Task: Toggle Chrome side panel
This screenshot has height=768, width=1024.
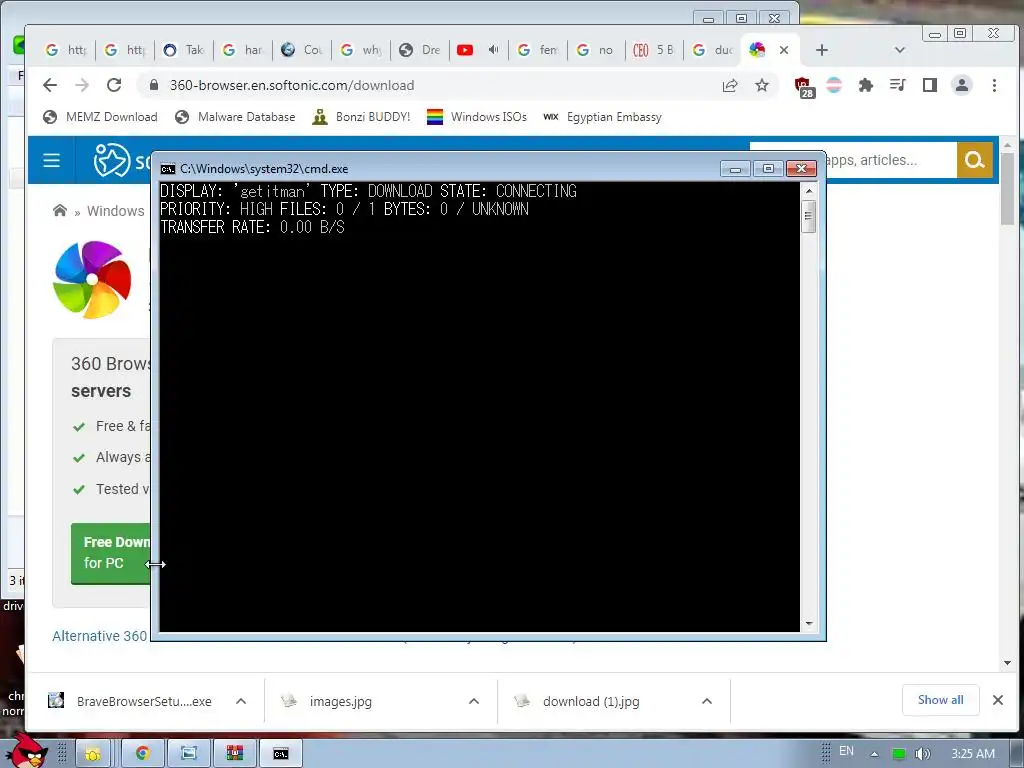Action: coord(930,85)
